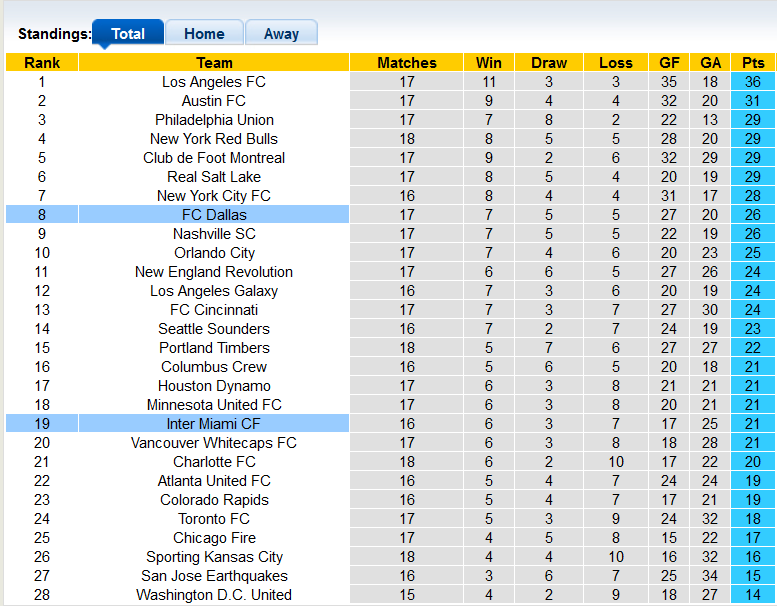Click the Seattle Sounders link

pyautogui.click(x=214, y=329)
